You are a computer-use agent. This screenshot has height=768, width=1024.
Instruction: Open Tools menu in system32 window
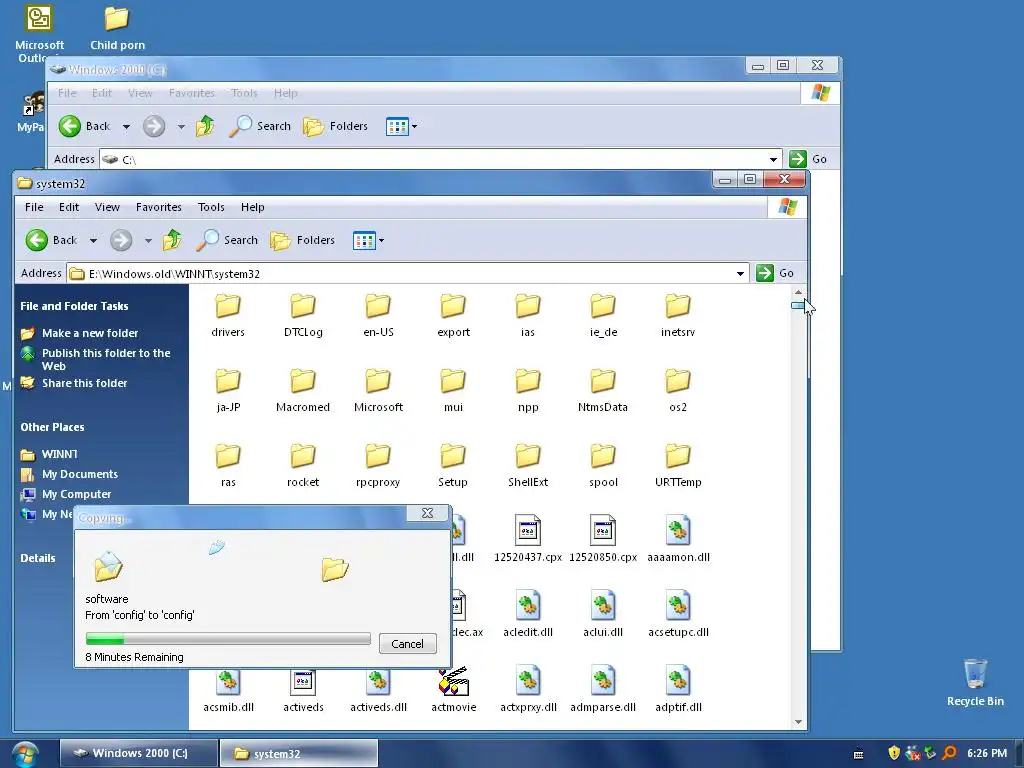[211, 207]
